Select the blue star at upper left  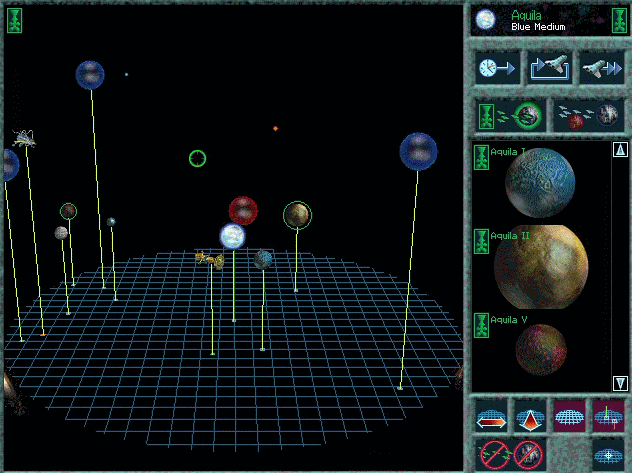tap(90, 75)
